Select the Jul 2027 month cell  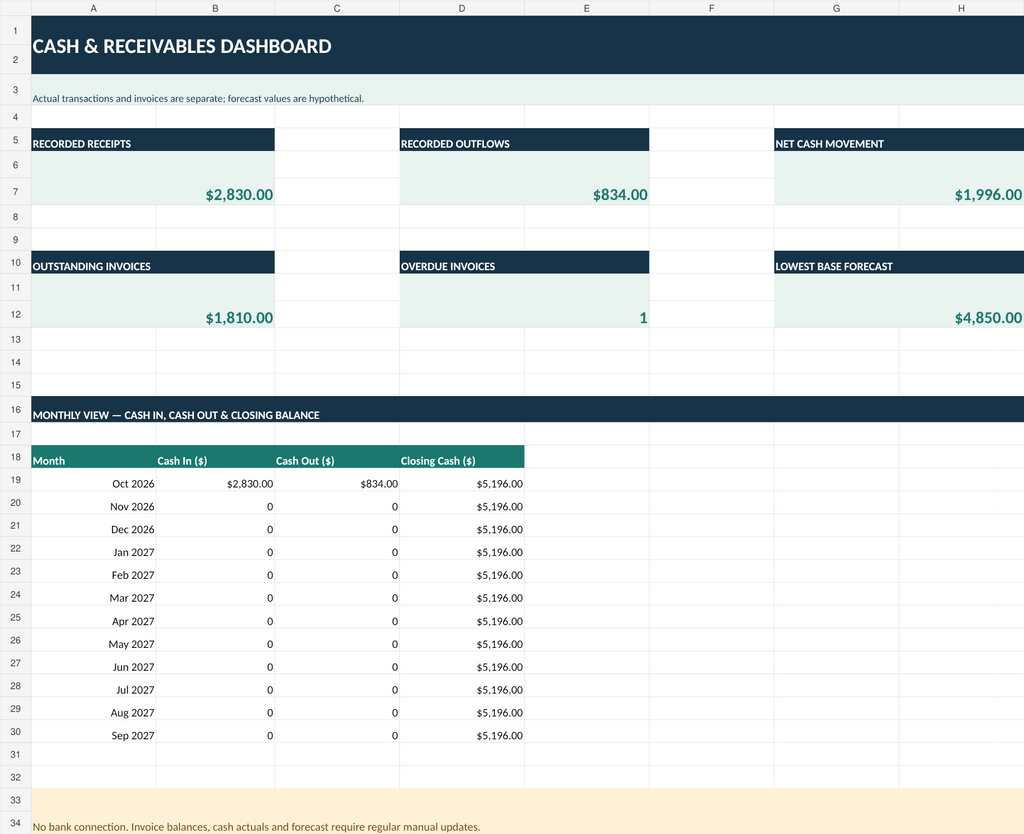(93, 686)
